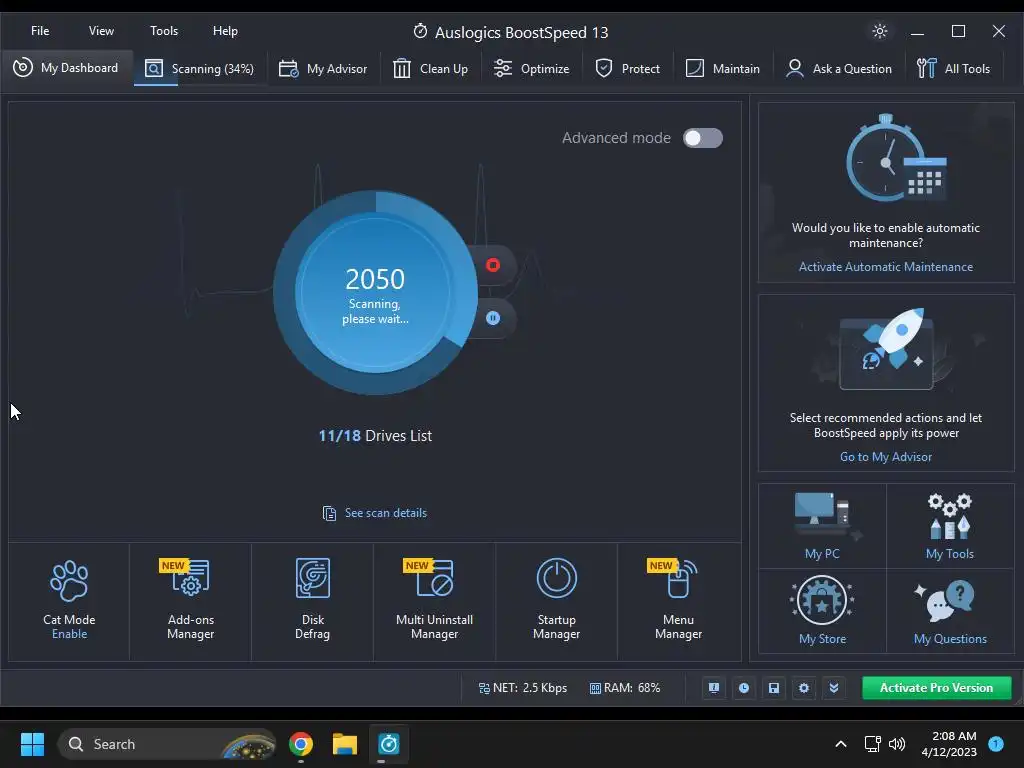This screenshot has height=768, width=1024.
Task: Open Google Chrome from taskbar
Action: pyautogui.click(x=300, y=744)
